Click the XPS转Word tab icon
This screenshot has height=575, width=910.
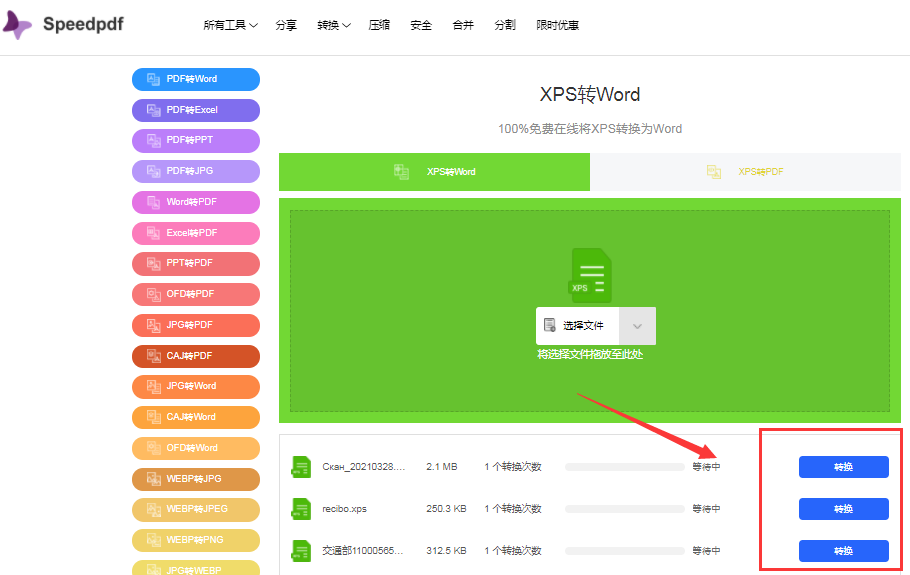402,172
